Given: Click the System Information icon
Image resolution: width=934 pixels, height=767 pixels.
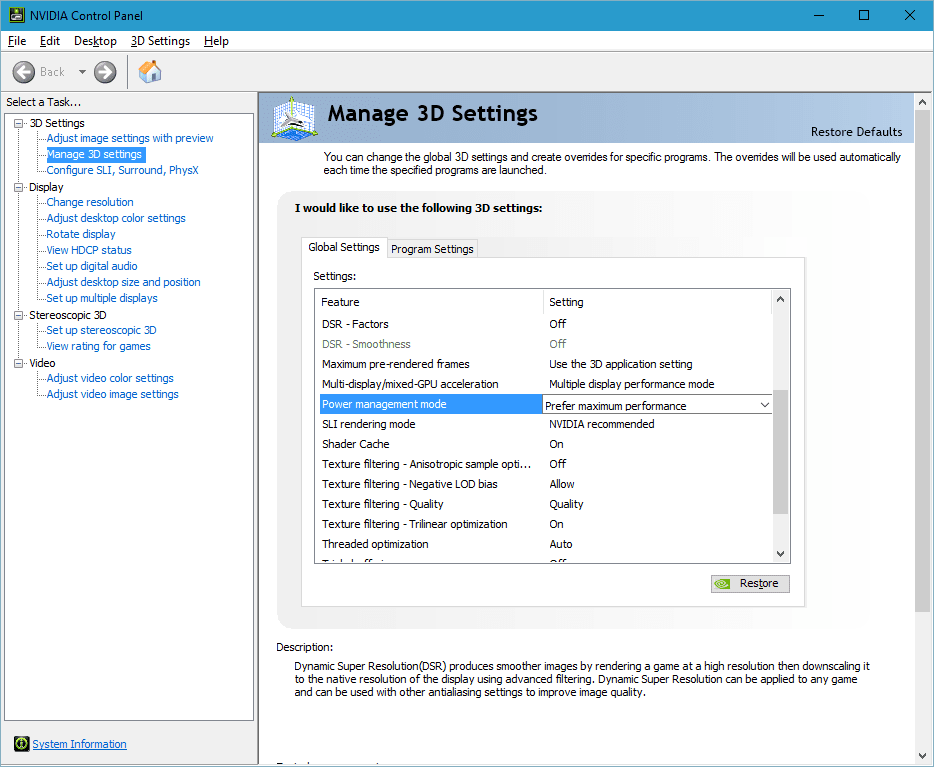Looking at the screenshot, I should pos(21,743).
